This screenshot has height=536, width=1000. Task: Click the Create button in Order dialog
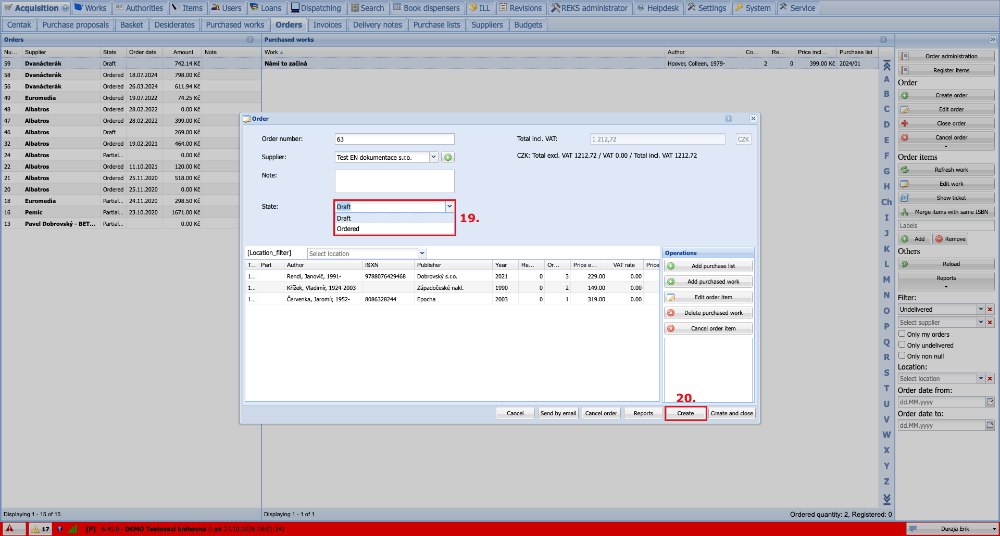[686, 413]
